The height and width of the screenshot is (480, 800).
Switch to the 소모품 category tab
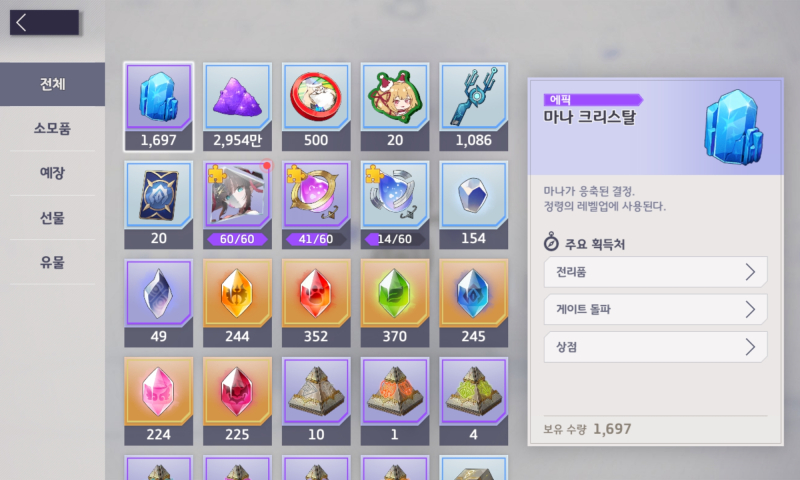[x=53, y=129]
